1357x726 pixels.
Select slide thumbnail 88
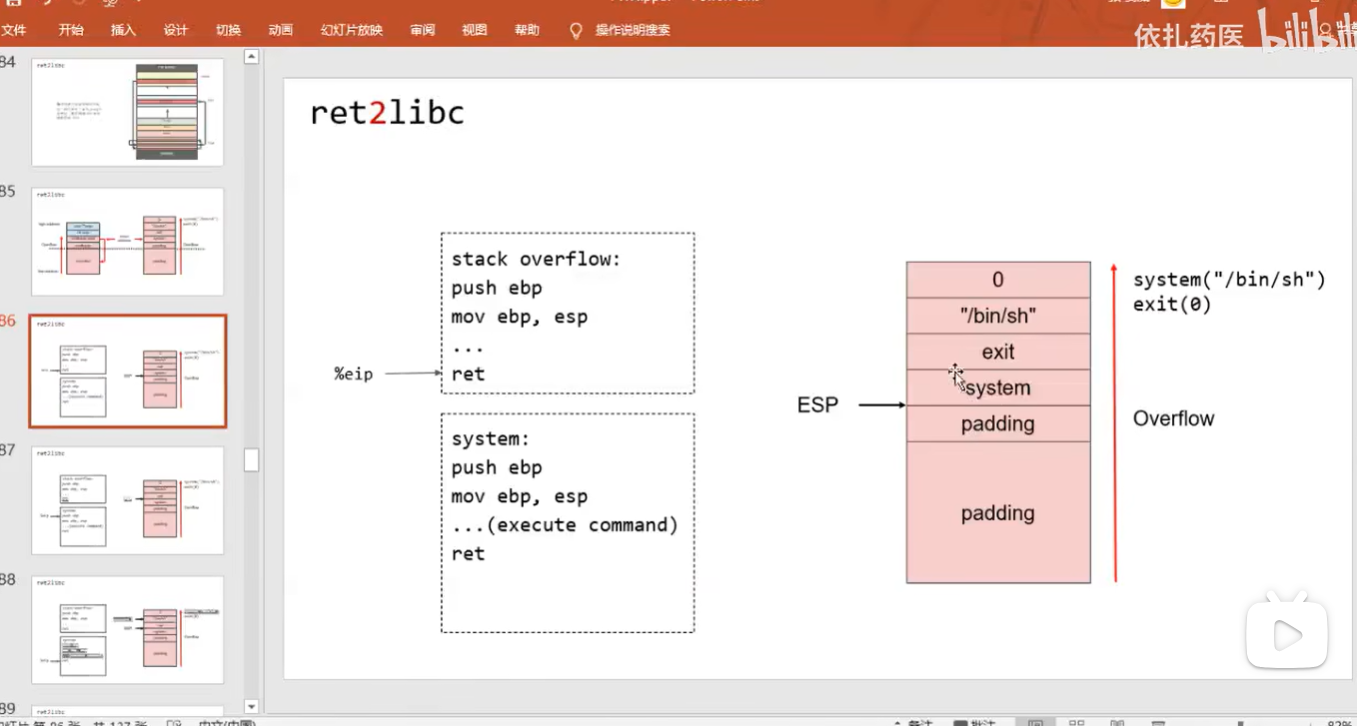[128, 629]
